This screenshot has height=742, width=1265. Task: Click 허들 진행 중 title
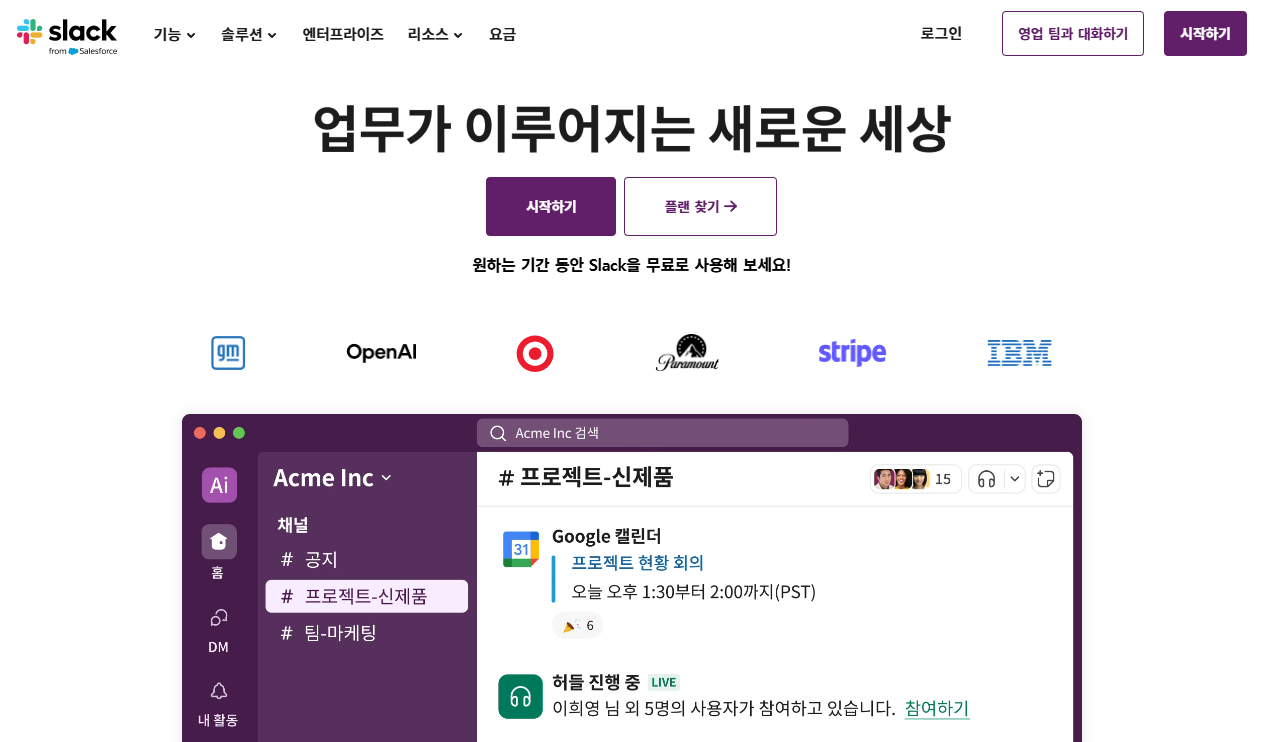tap(596, 683)
